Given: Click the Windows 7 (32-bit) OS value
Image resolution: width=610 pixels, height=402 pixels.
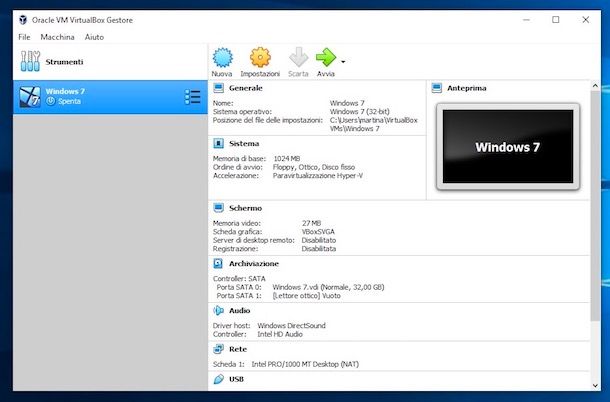Looking at the screenshot, I should click(x=360, y=111).
